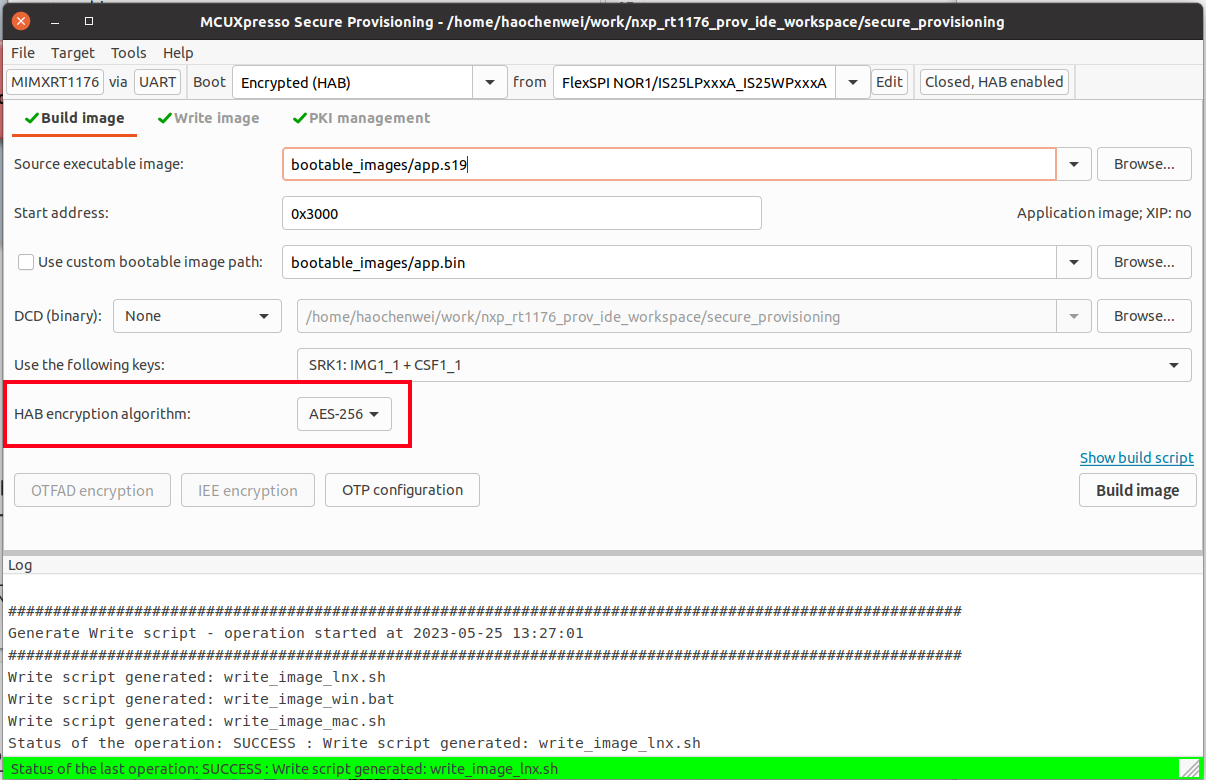
Task: Click the 'Source executable image:' label
Action: coord(99,164)
